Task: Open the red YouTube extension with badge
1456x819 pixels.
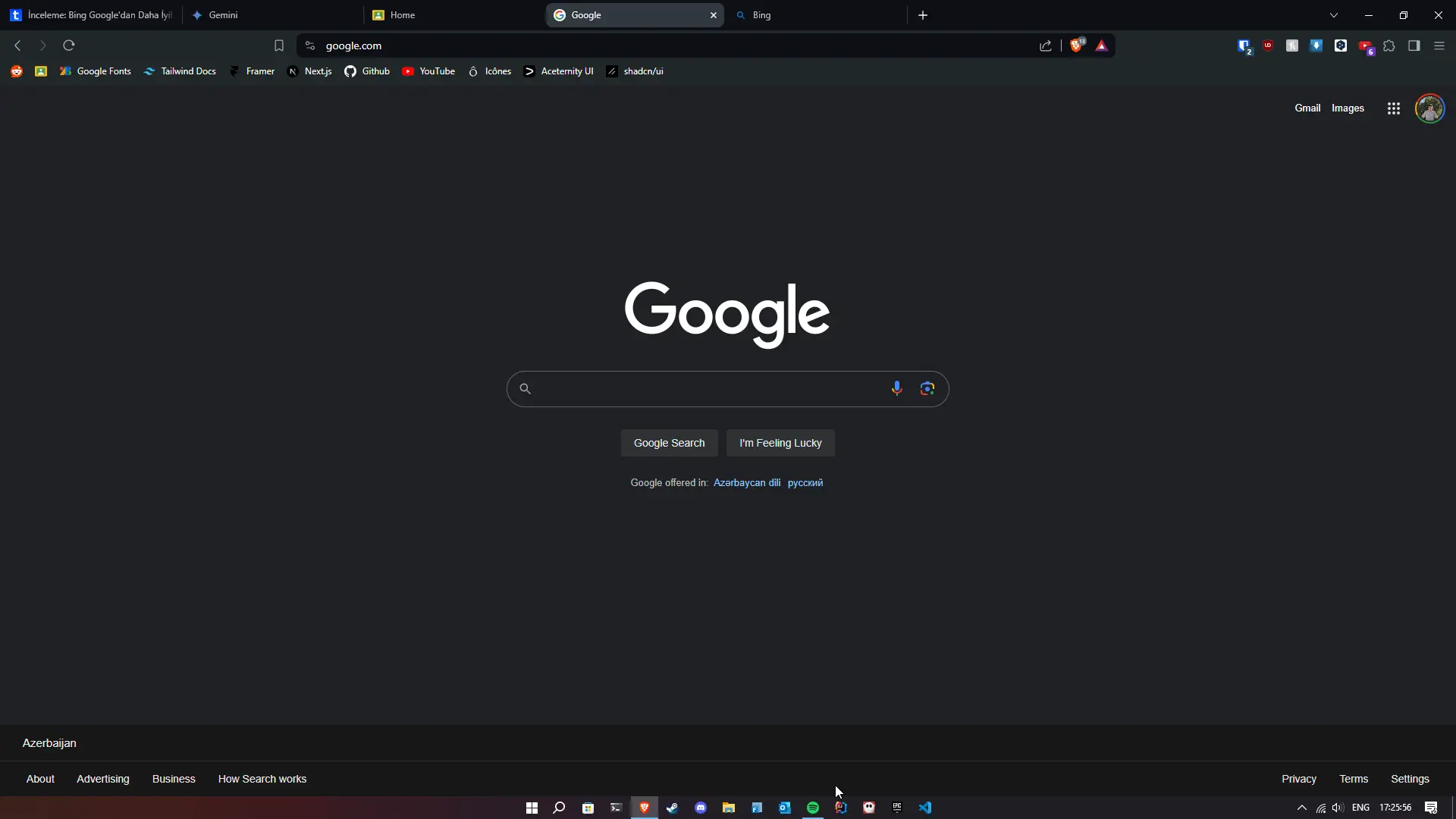Action: tap(1366, 47)
